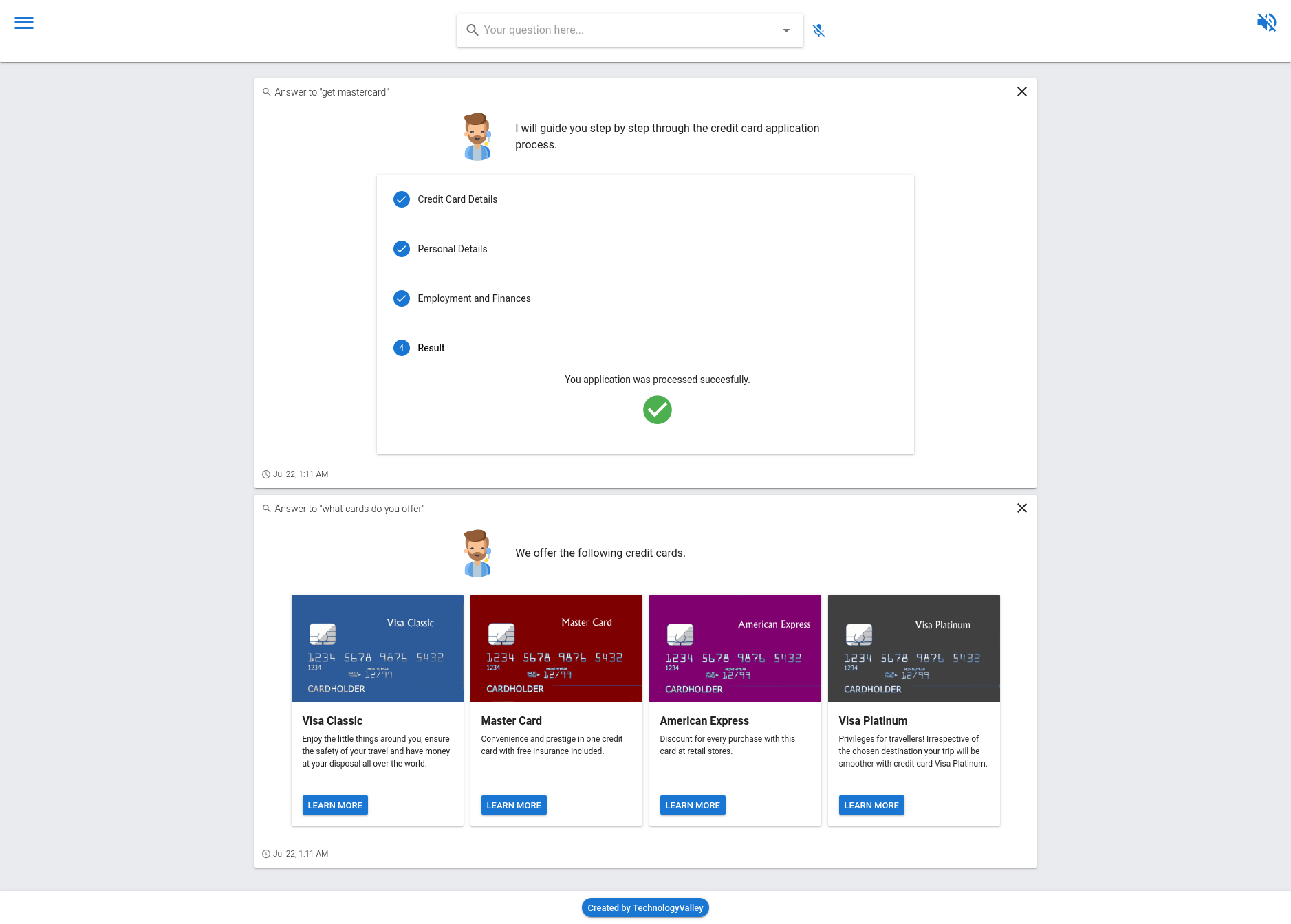
Task: Click the Visa Platinum travellers description
Action: (x=913, y=751)
